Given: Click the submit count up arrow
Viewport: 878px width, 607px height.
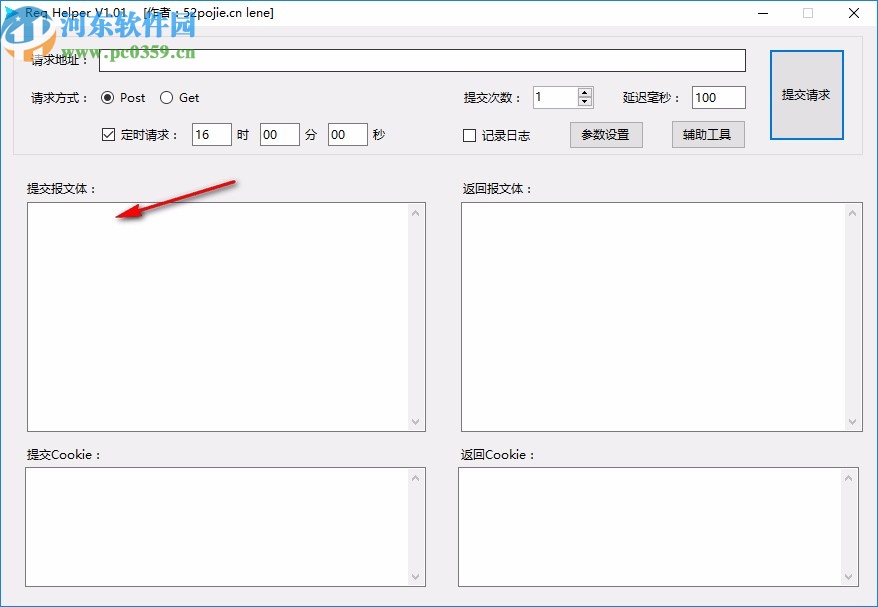Looking at the screenshot, I should click(x=583, y=93).
